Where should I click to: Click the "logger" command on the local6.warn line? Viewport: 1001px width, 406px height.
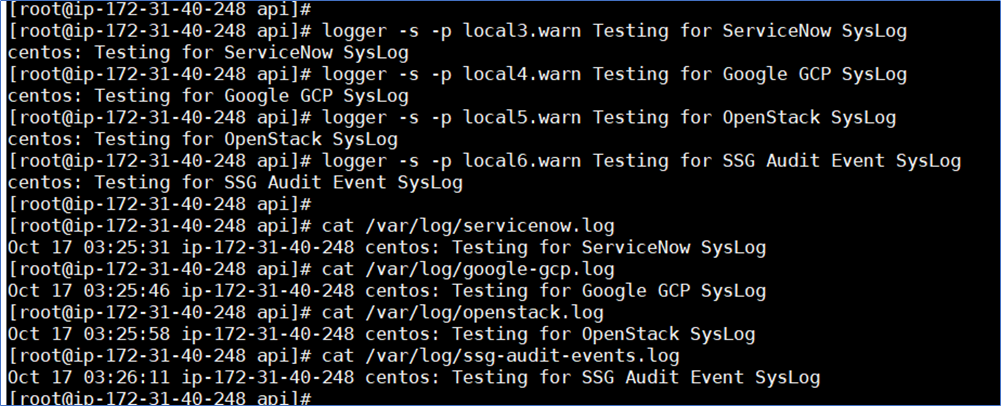(x=358, y=160)
